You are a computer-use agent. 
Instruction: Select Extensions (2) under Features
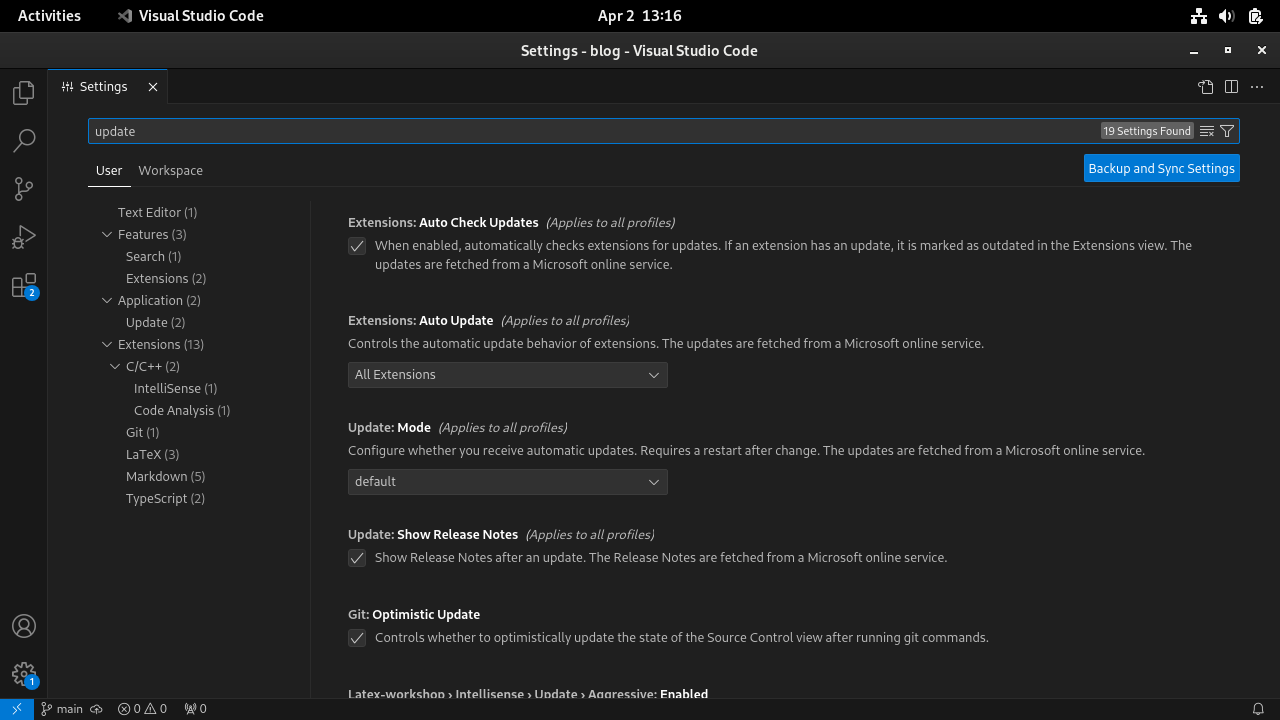pos(166,278)
